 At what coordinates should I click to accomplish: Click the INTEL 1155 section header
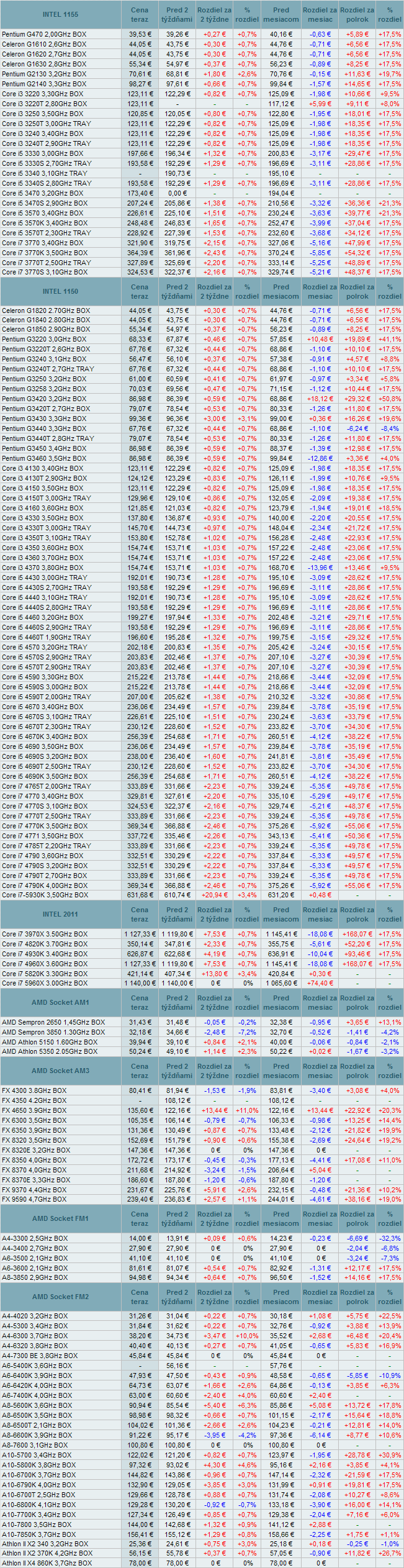point(60,14)
